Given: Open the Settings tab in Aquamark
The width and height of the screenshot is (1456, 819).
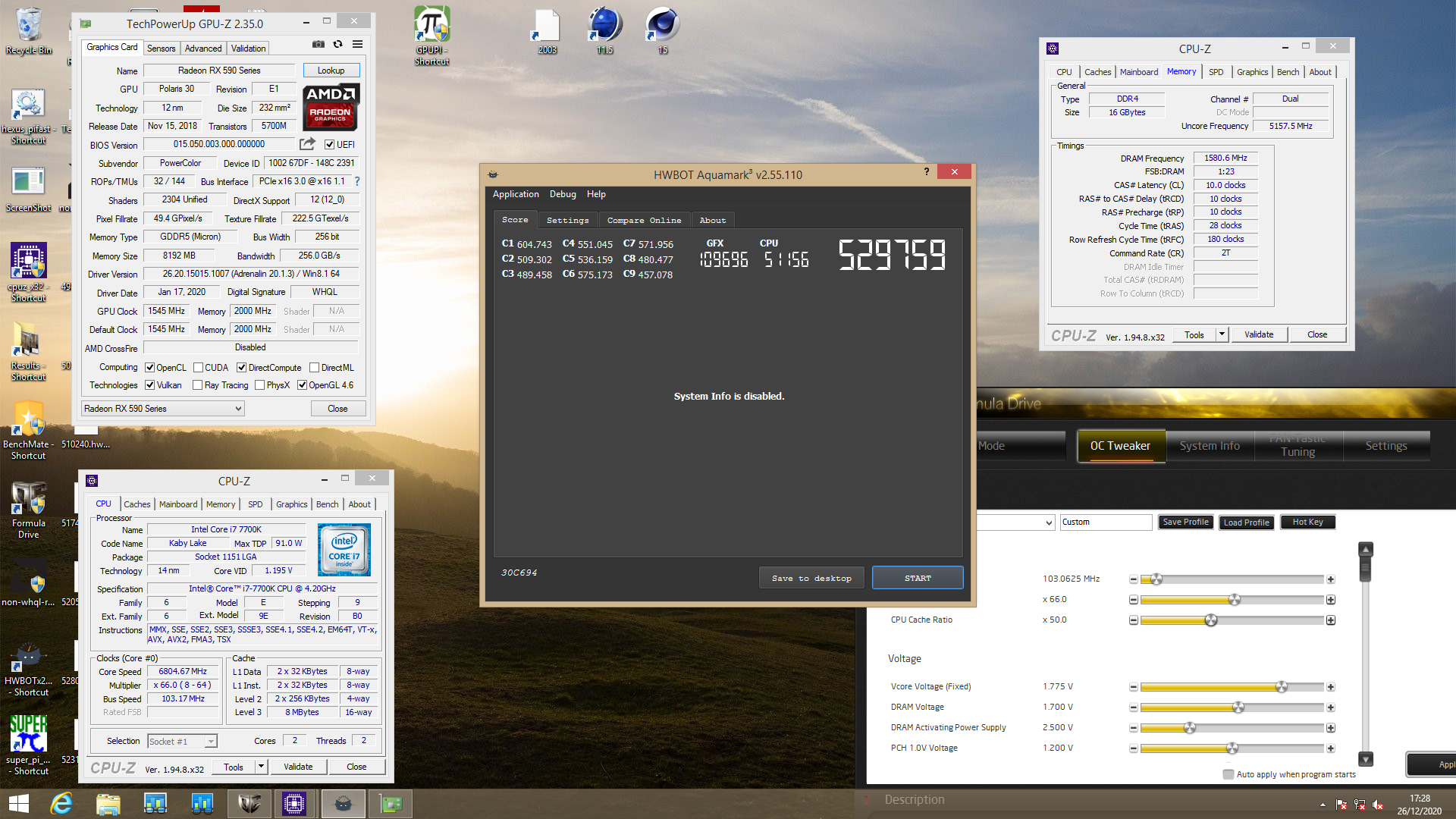Looking at the screenshot, I should [x=567, y=220].
